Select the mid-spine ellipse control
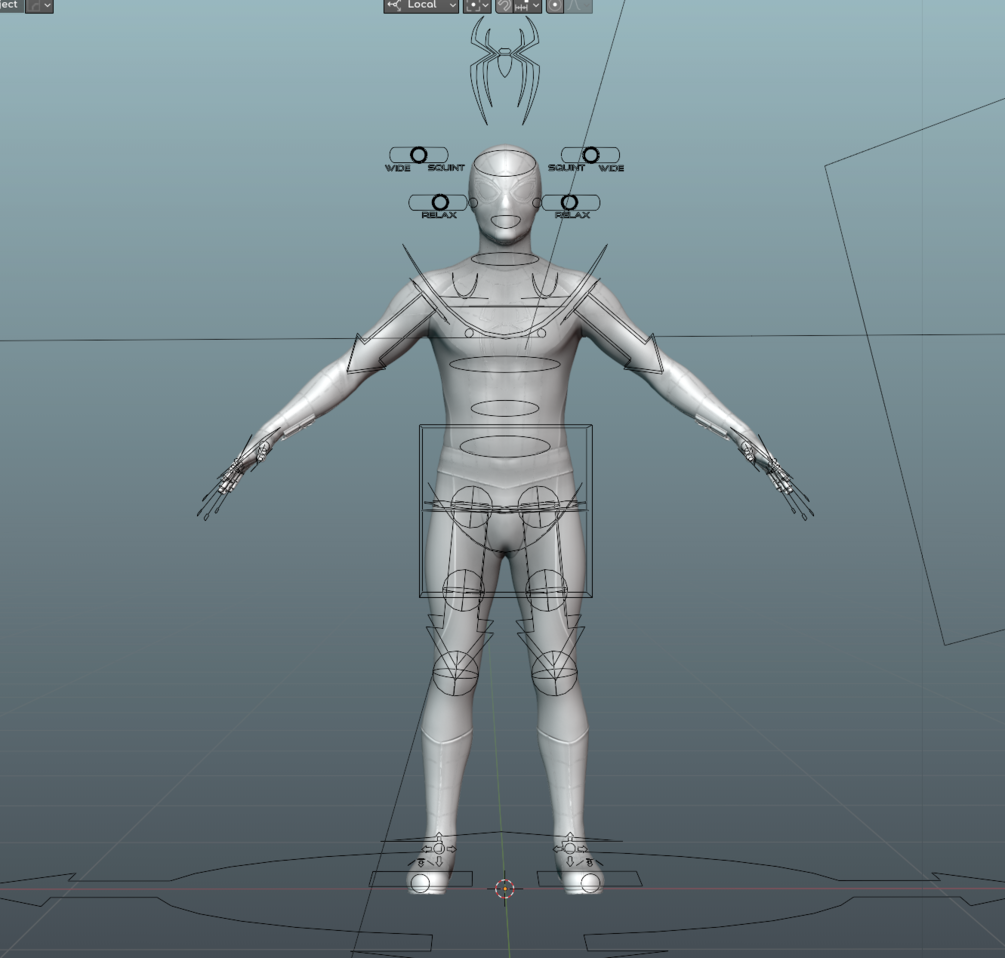The width and height of the screenshot is (1005, 958). click(x=504, y=408)
